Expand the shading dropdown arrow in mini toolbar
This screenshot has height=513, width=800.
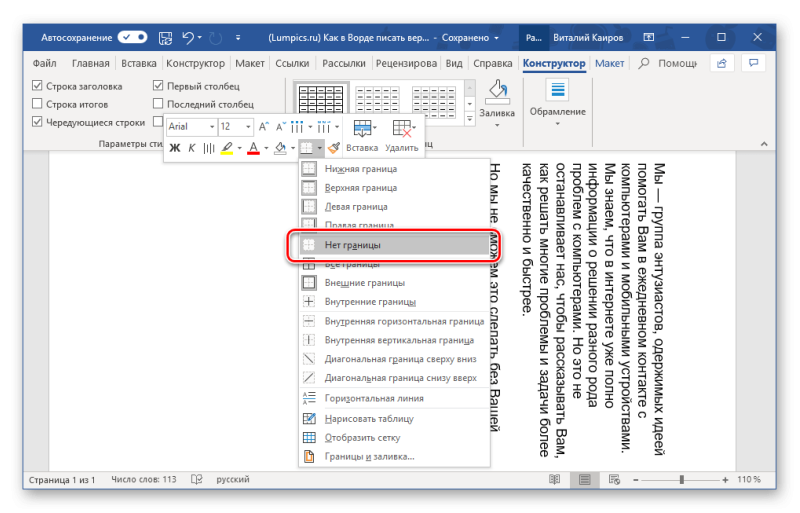(x=293, y=148)
